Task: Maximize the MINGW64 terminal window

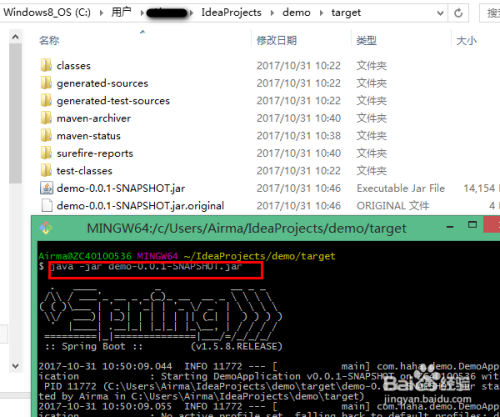Action: click(x=472, y=225)
